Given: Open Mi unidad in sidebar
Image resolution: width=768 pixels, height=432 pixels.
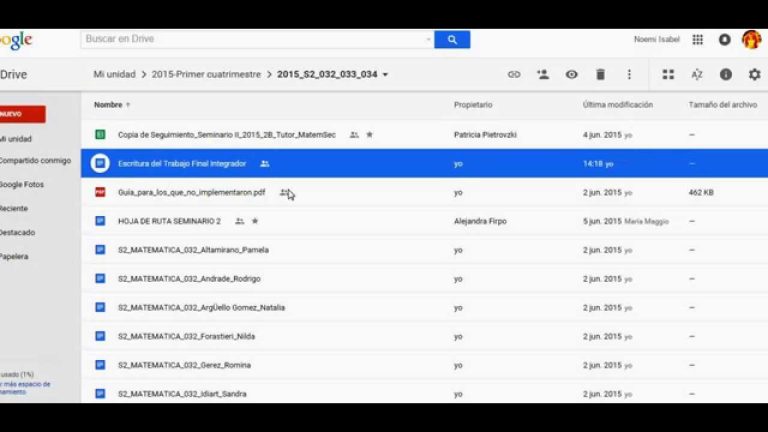Looking at the screenshot, I should tap(16, 139).
